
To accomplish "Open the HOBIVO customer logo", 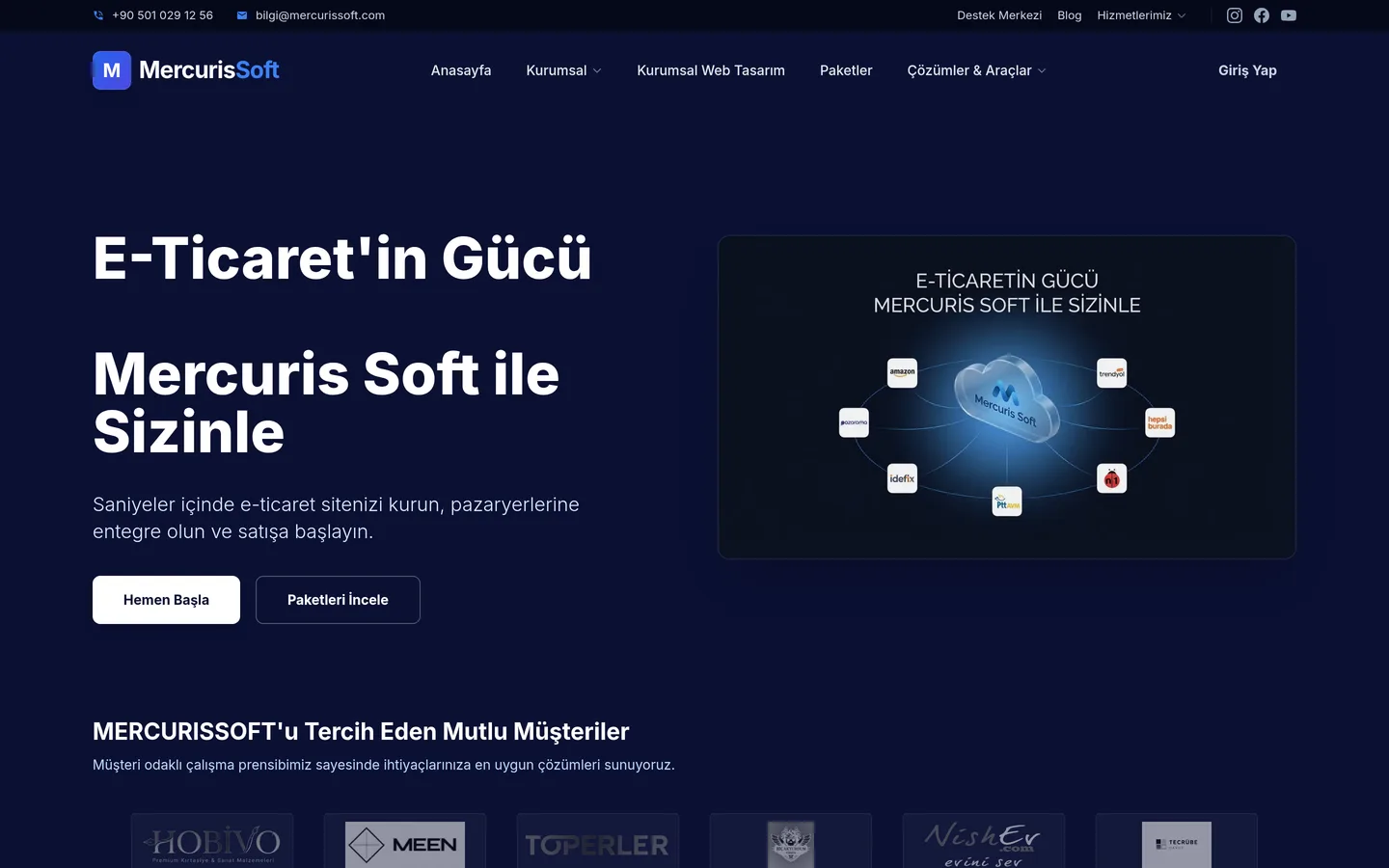I will coord(212,842).
